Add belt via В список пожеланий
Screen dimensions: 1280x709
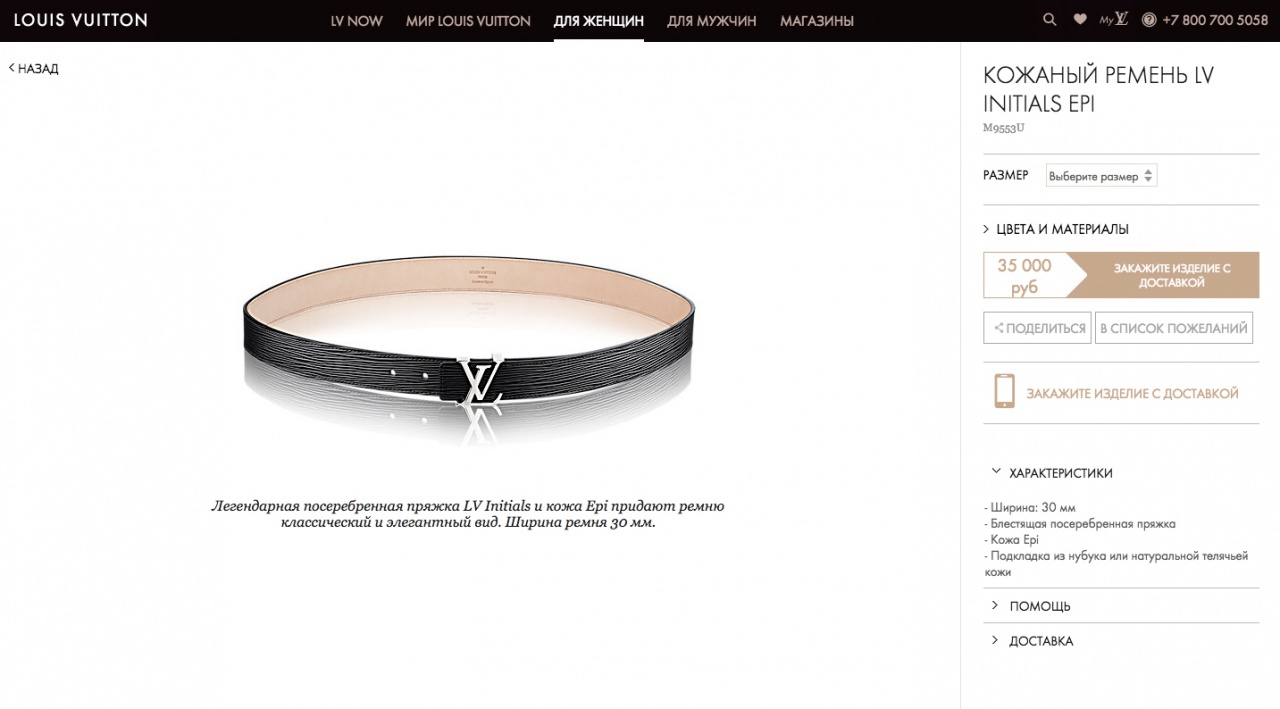[1174, 328]
